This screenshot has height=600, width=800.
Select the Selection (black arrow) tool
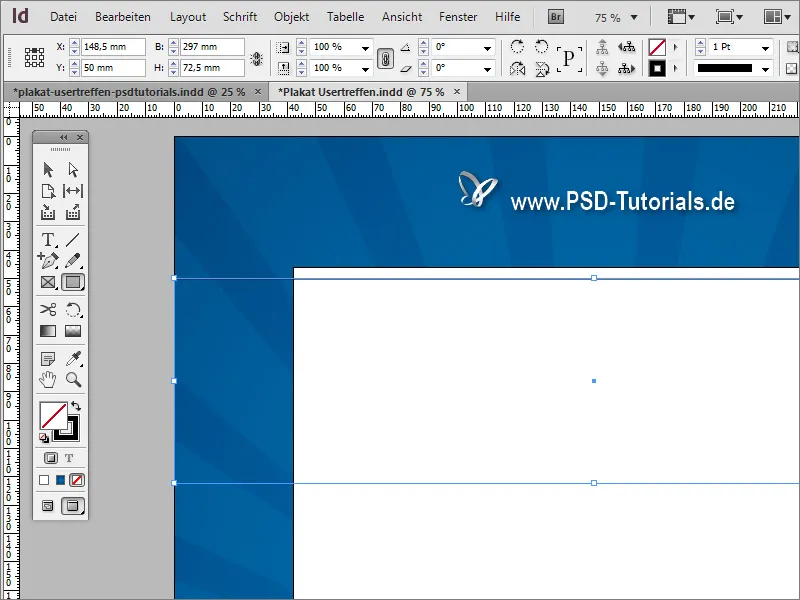point(48,169)
